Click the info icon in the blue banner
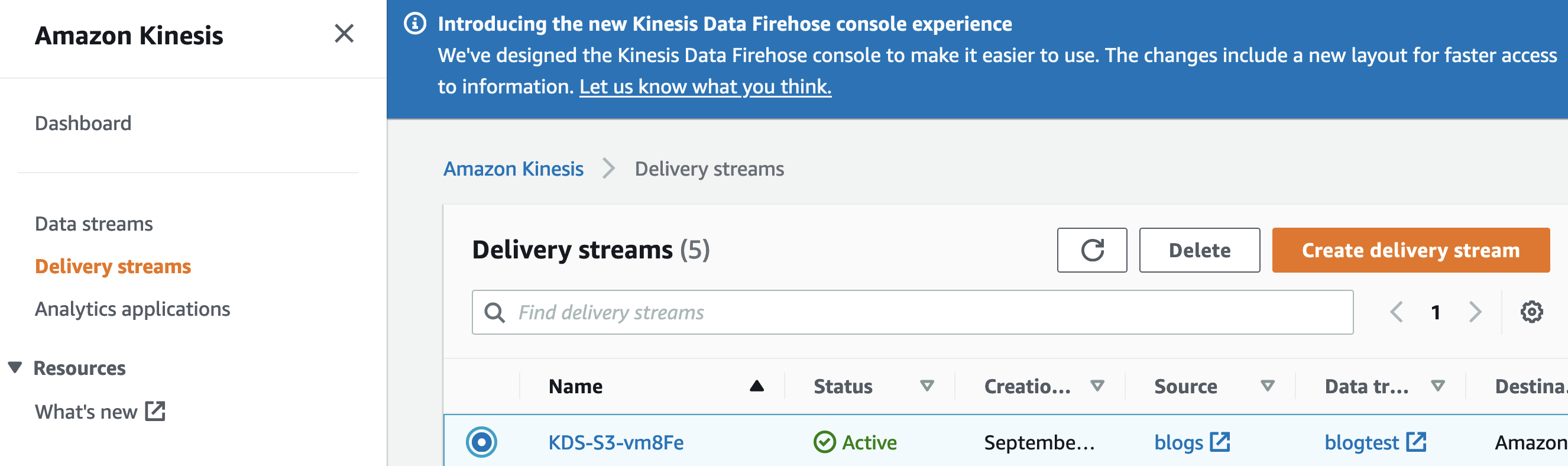The height and width of the screenshot is (466, 1568). (x=415, y=24)
